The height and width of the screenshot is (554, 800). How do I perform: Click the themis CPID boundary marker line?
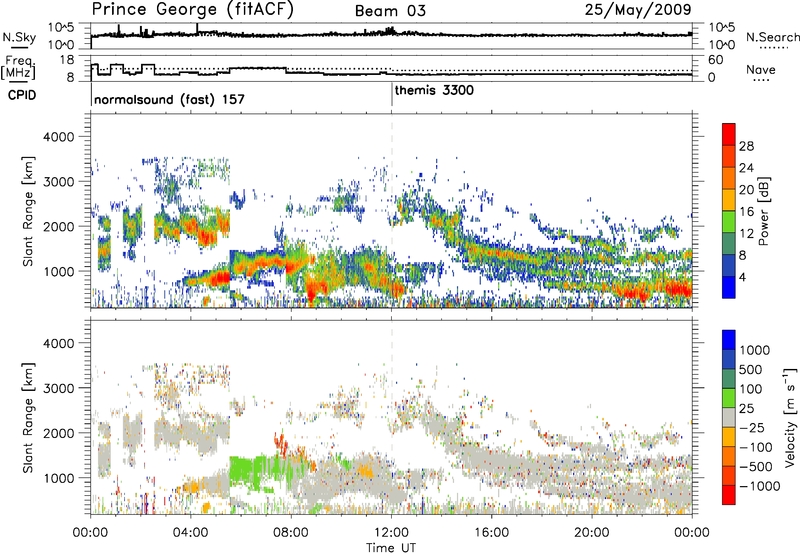click(392, 94)
